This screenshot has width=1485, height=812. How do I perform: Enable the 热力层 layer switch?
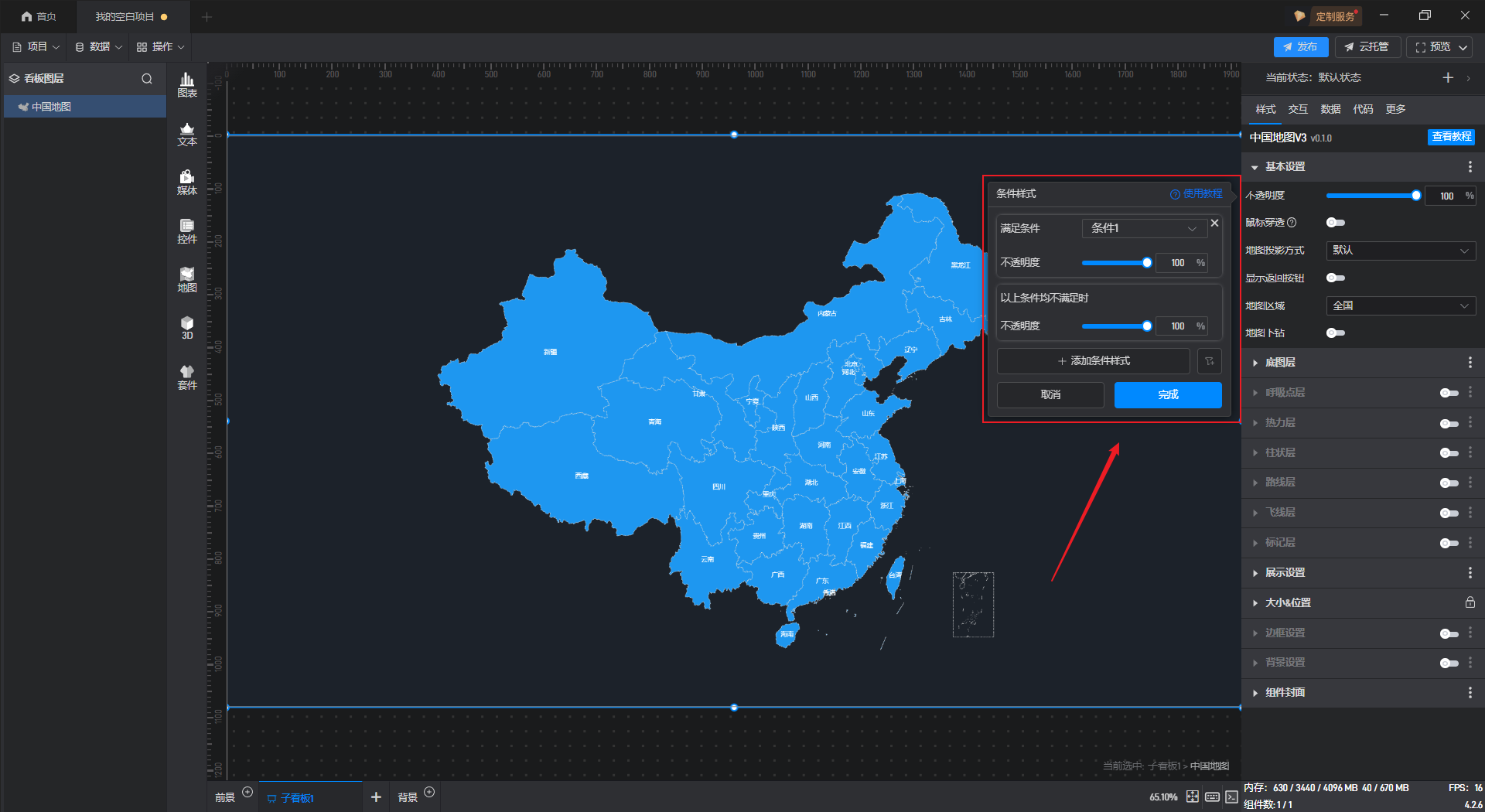click(x=1449, y=423)
